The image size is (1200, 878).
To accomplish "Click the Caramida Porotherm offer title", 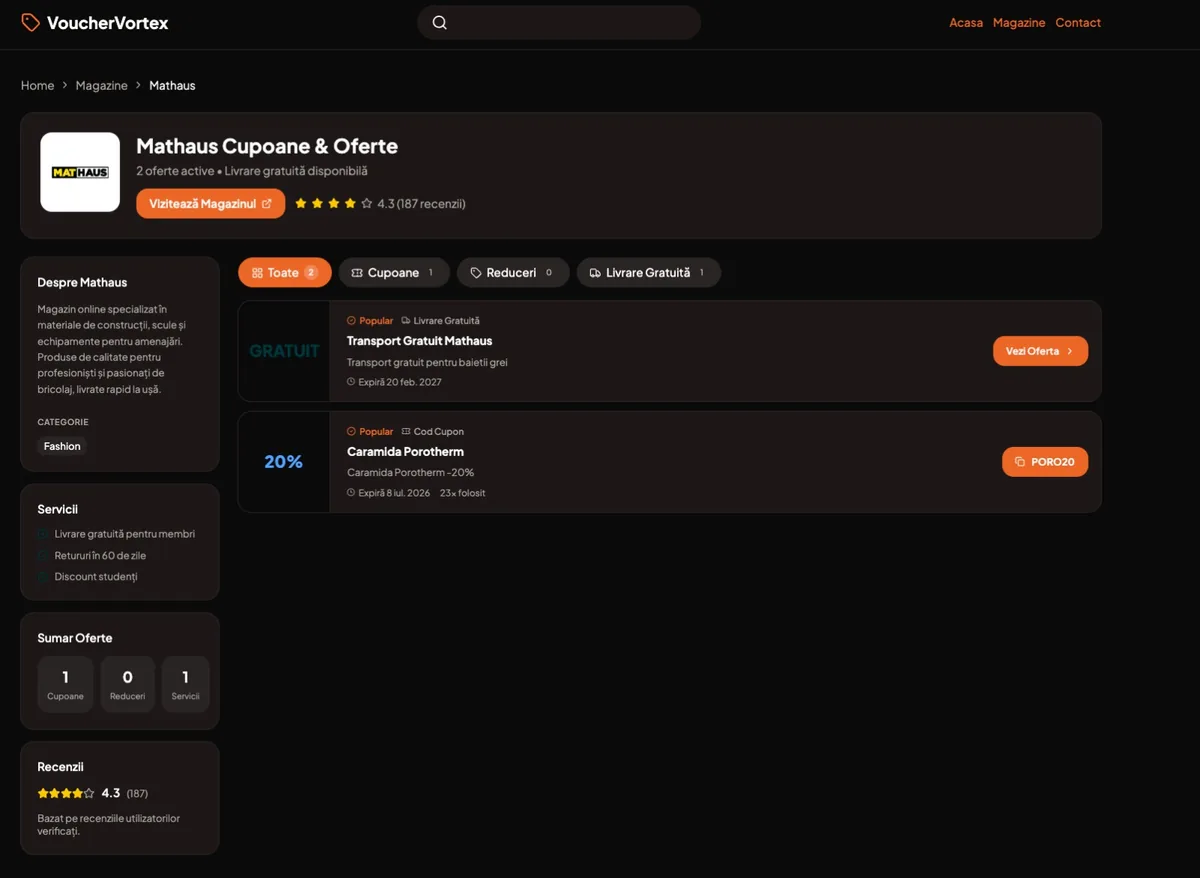I will (405, 452).
